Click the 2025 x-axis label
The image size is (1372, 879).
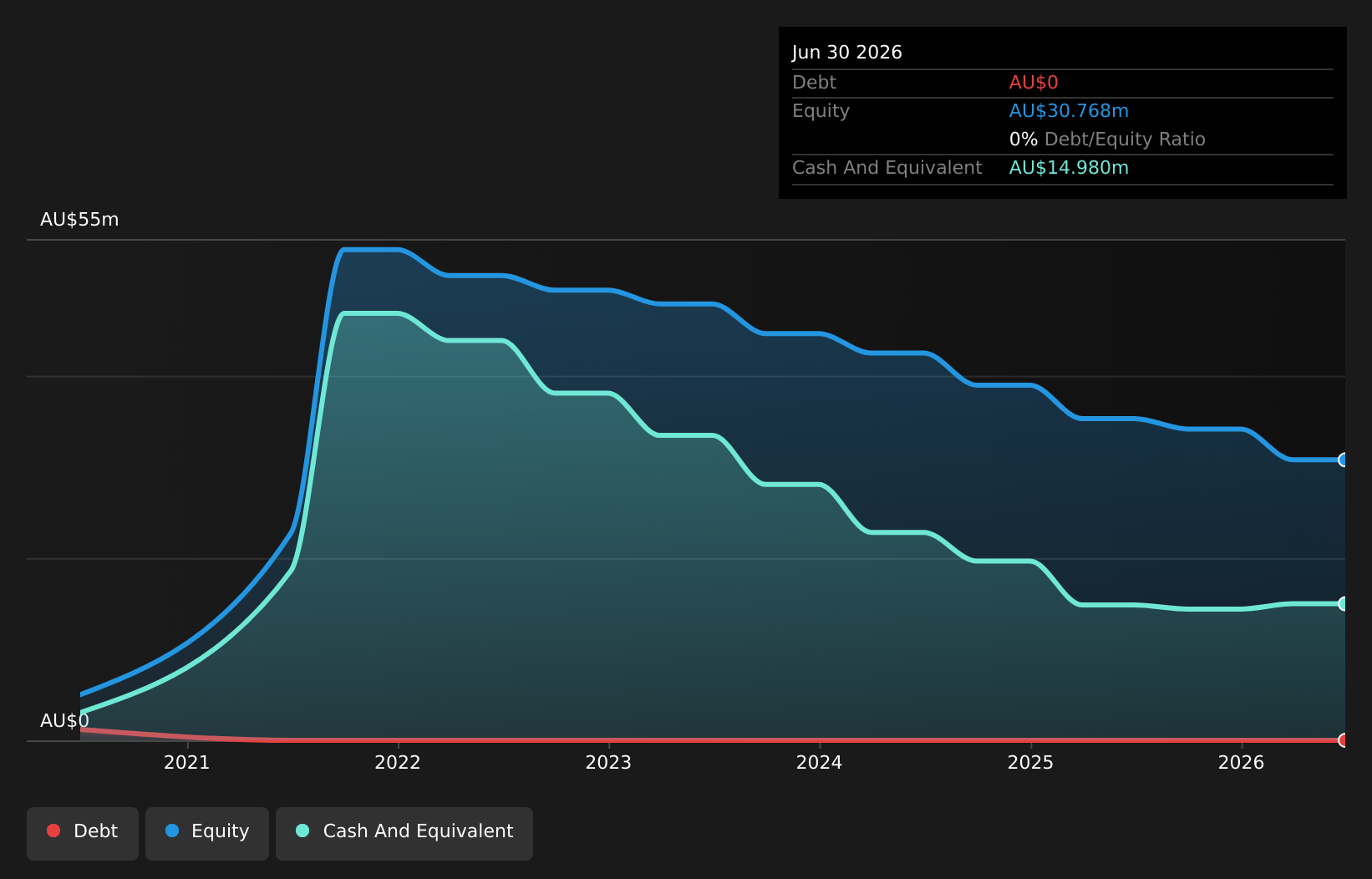1030,762
